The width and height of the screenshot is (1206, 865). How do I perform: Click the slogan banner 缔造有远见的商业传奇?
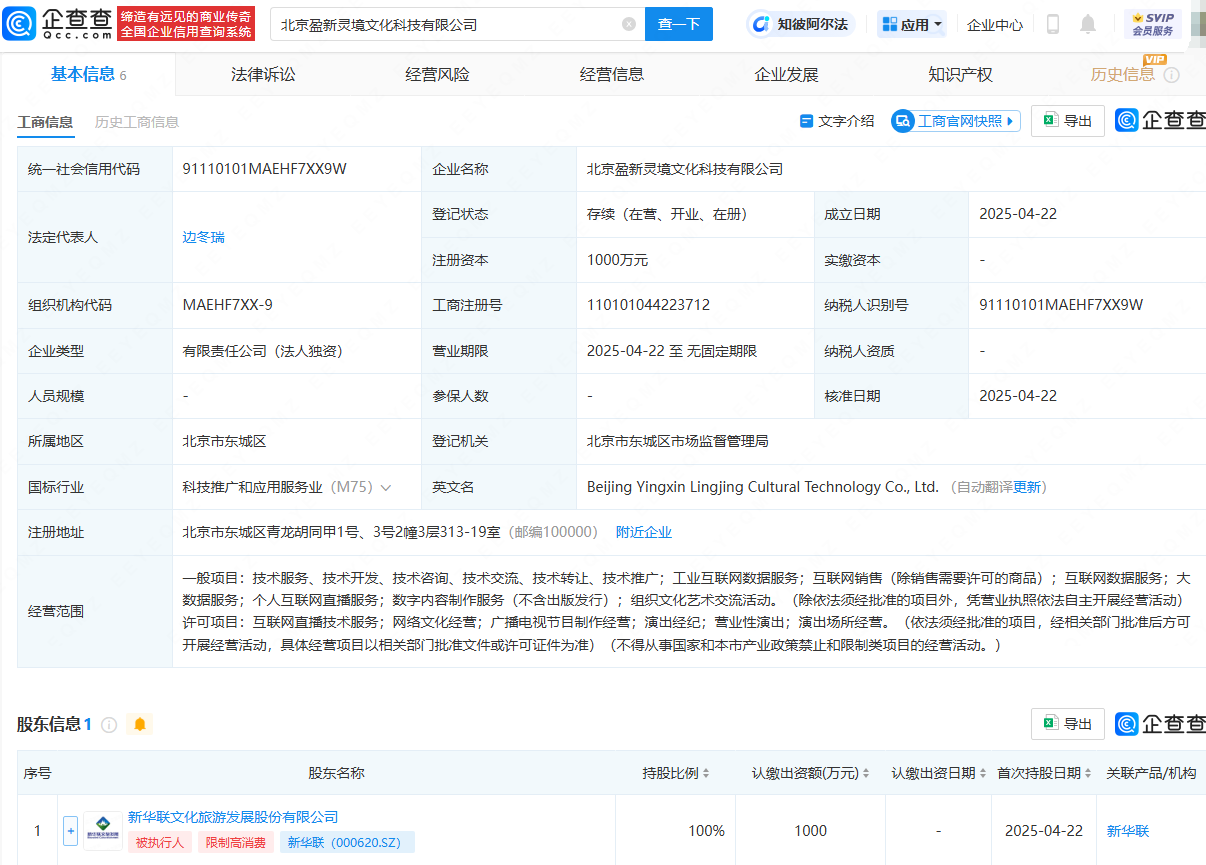click(186, 23)
